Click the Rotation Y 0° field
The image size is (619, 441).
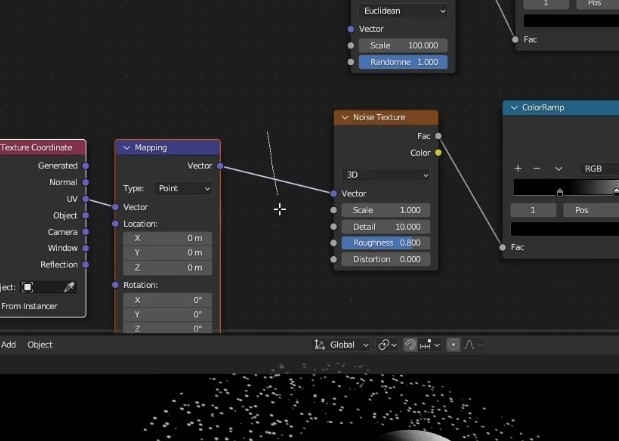click(x=167, y=315)
